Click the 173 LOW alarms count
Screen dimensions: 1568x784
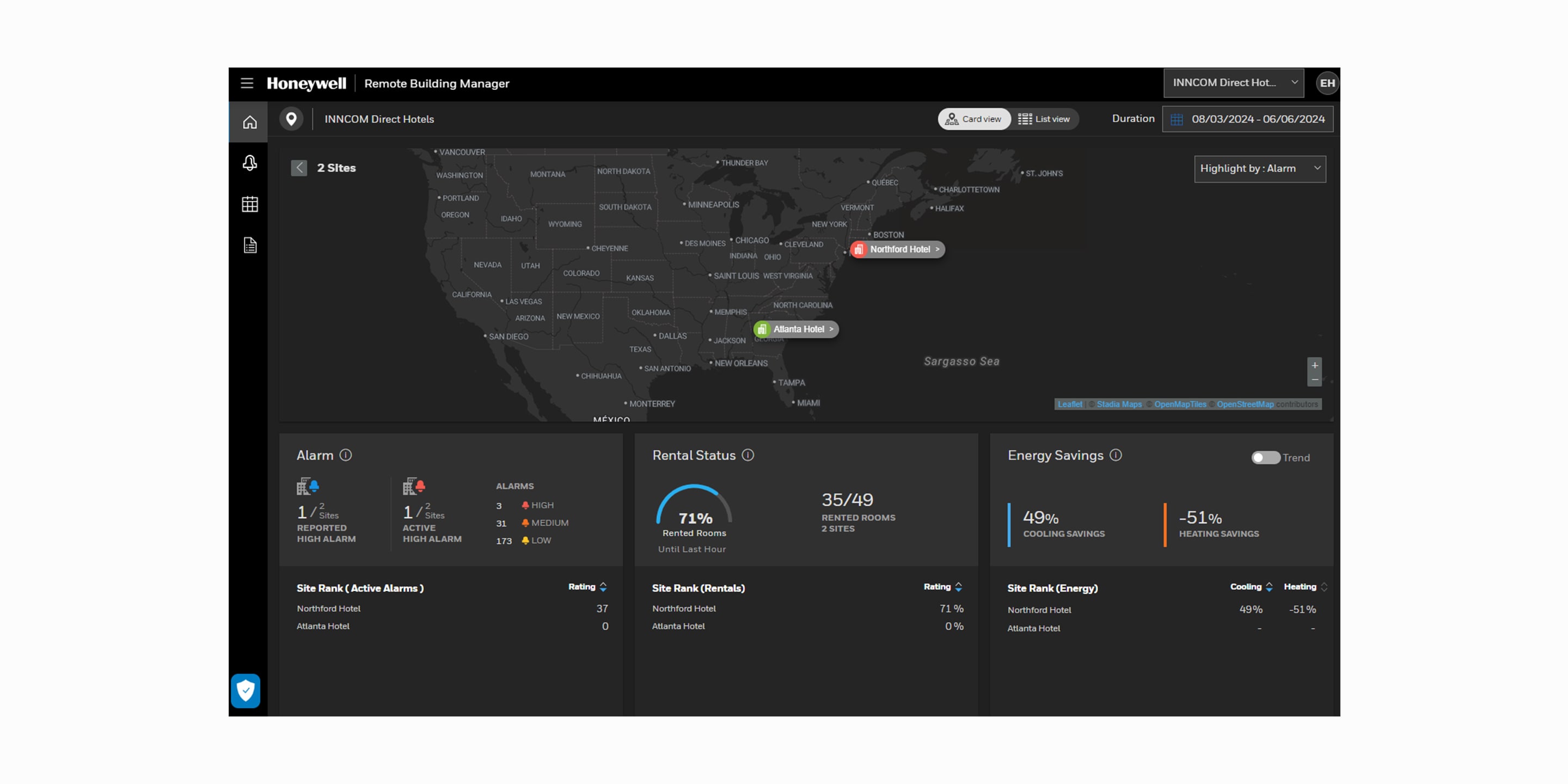[504, 541]
